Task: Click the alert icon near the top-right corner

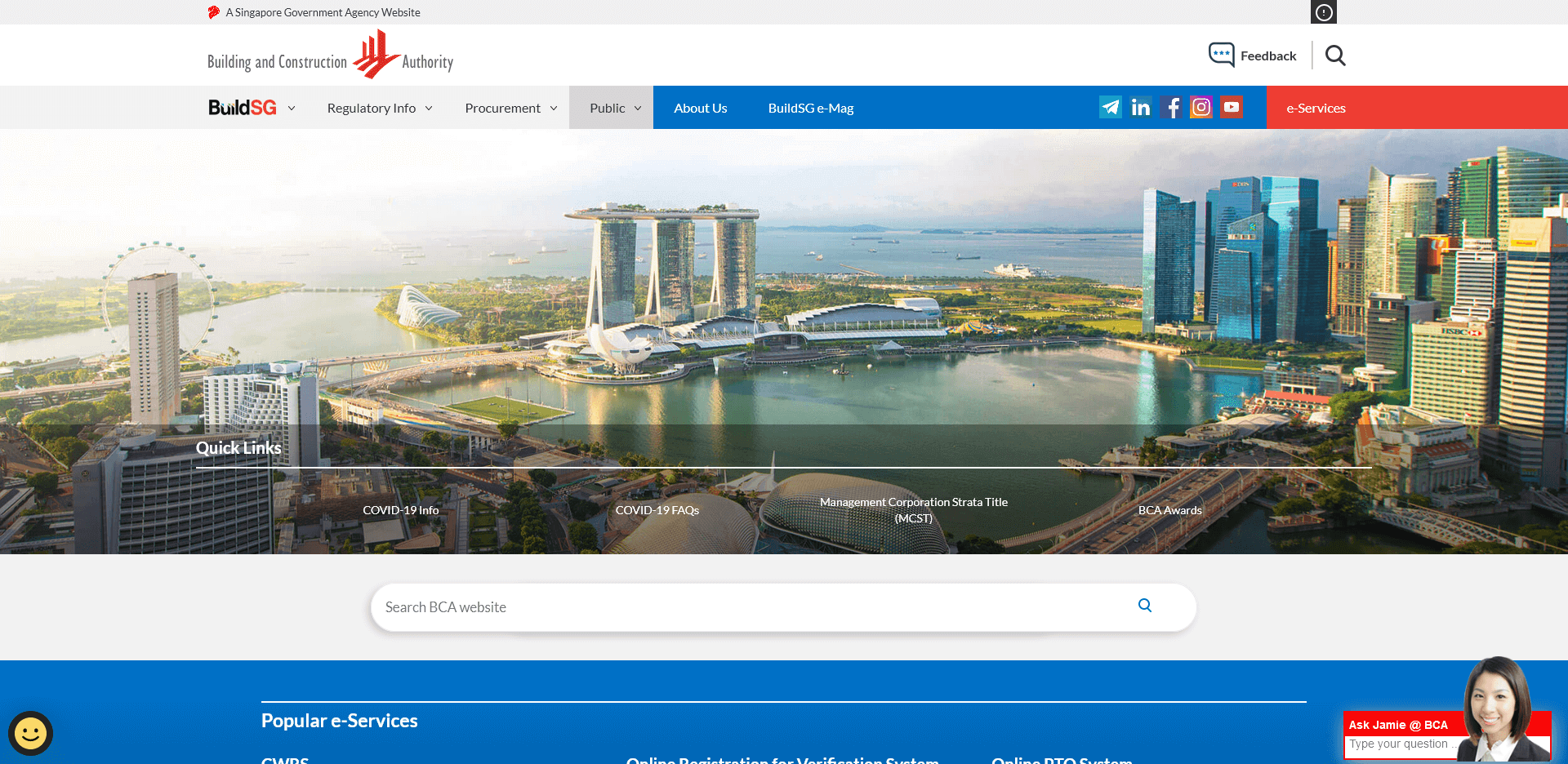Action: click(1323, 11)
